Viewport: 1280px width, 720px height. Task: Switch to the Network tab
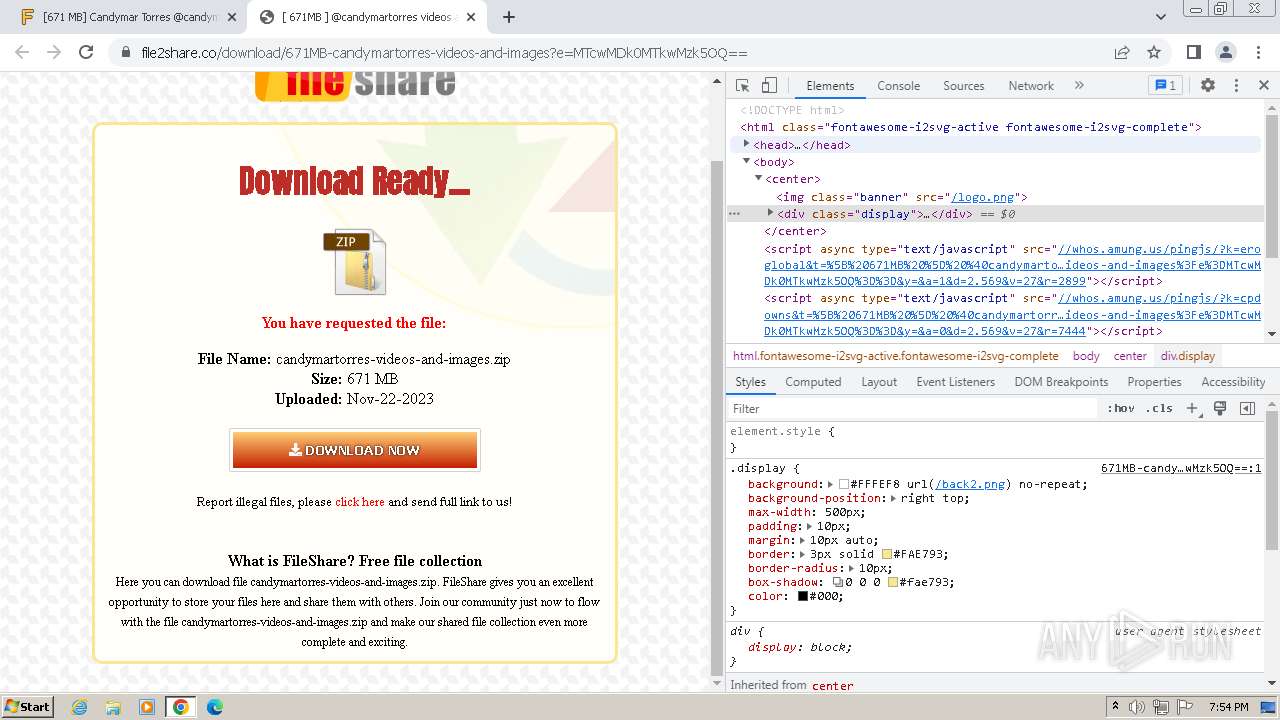pos(1030,86)
